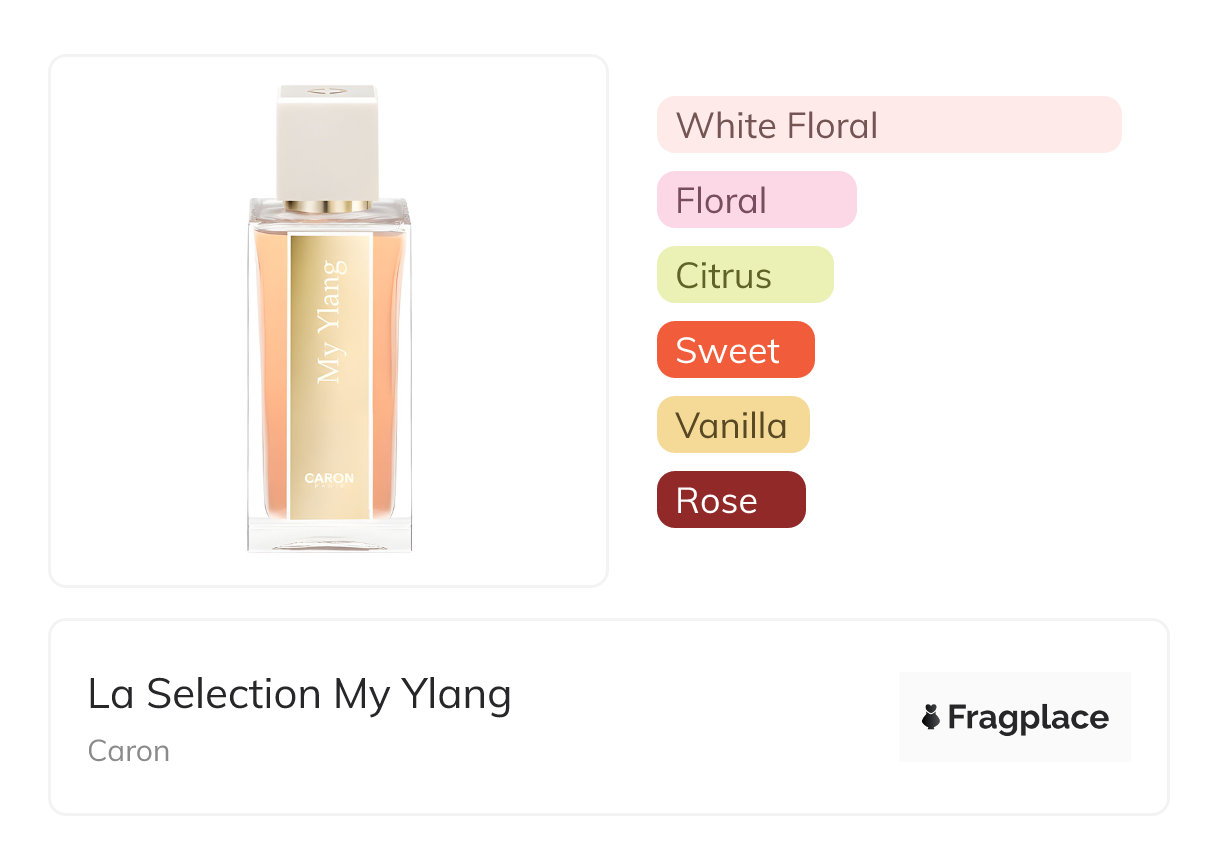The height and width of the screenshot is (864, 1218).
Task: Select the dark red Rose accord bar
Action: [x=730, y=500]
